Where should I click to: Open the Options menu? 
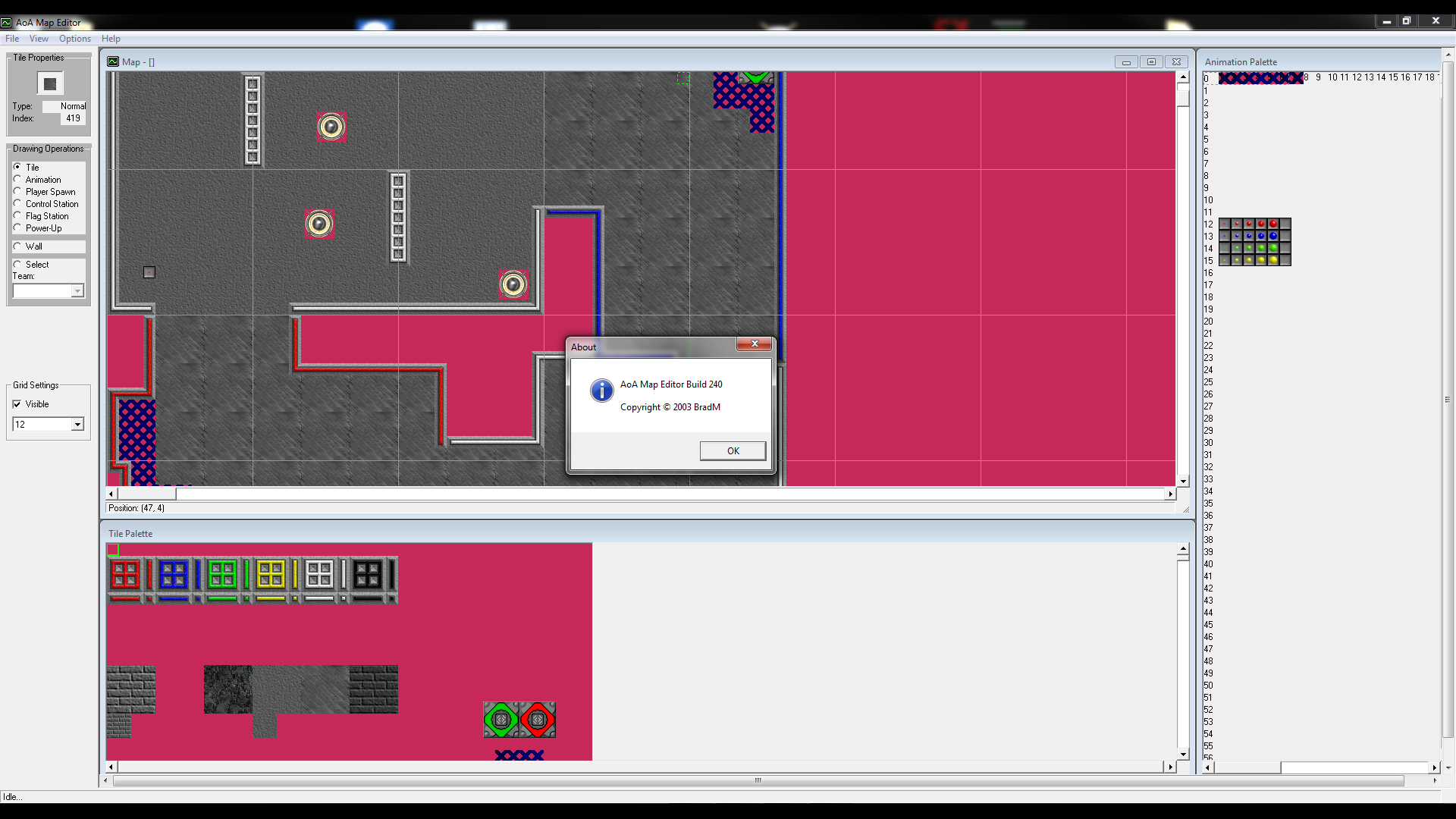point(75,39)
